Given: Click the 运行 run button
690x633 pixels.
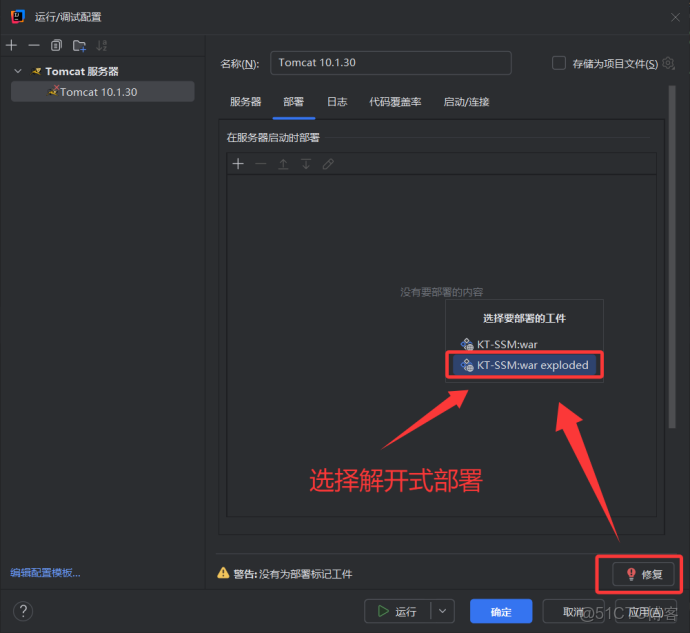Looking at the screenshot, I should click(x=397, y=611).
